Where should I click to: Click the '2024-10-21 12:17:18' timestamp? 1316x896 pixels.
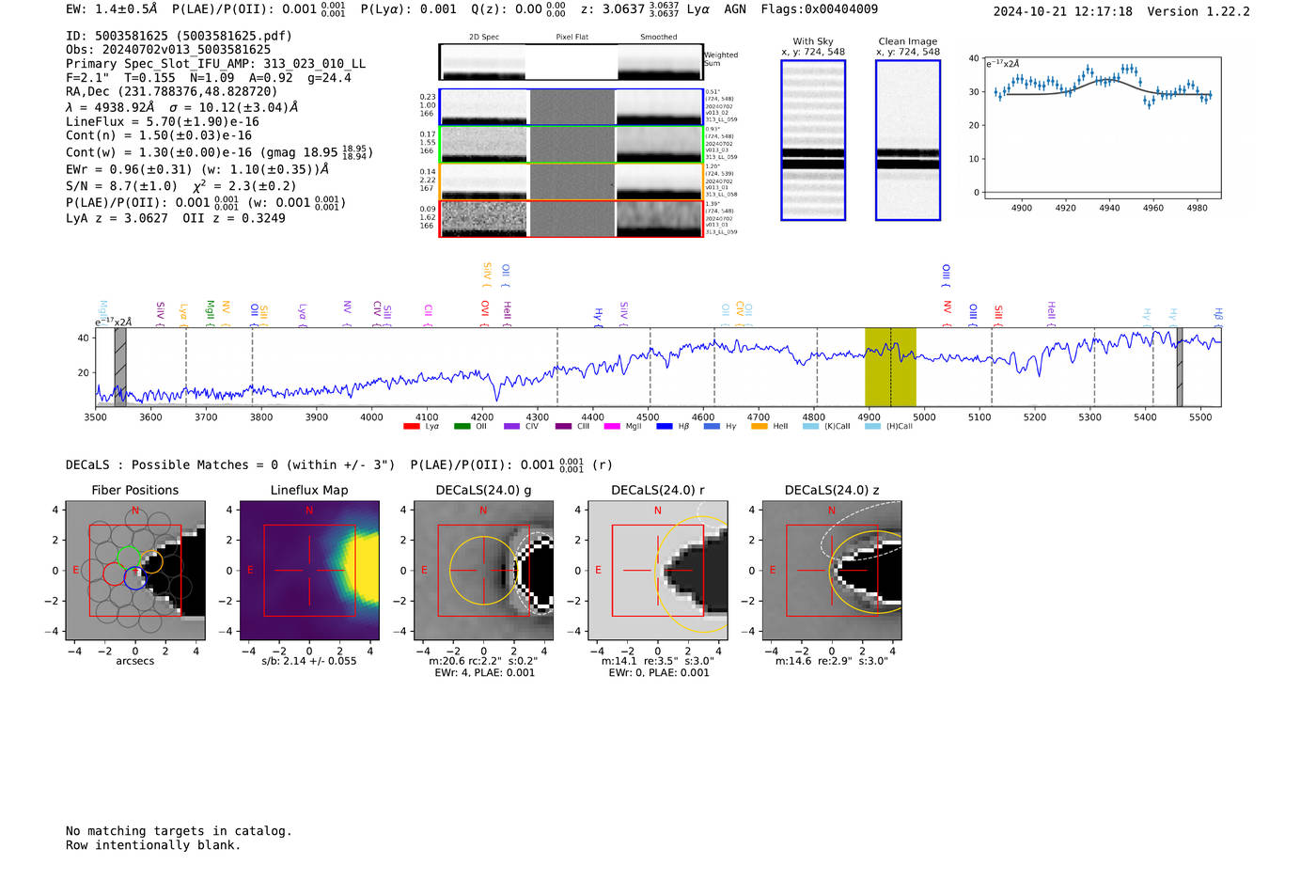click(1063, 11)
